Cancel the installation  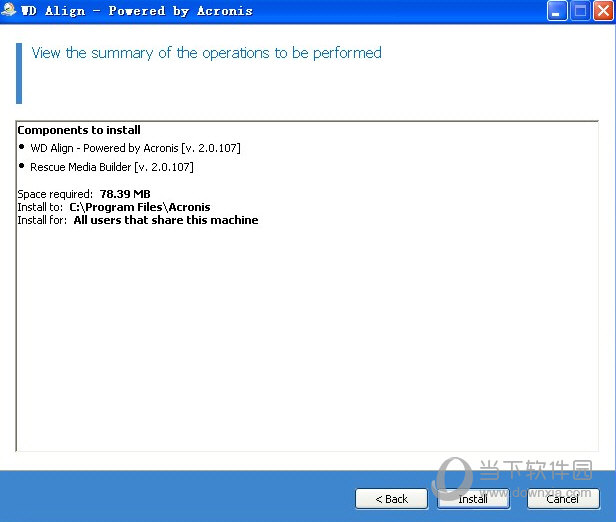click(563, 499)
